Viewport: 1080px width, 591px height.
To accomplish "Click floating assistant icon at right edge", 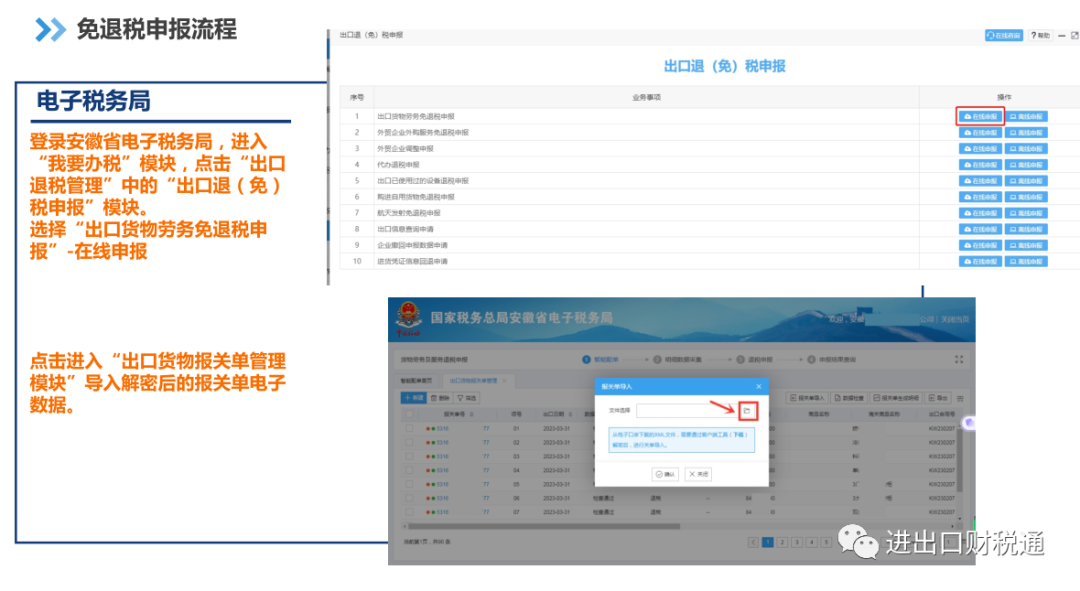I will pos(969,422).
